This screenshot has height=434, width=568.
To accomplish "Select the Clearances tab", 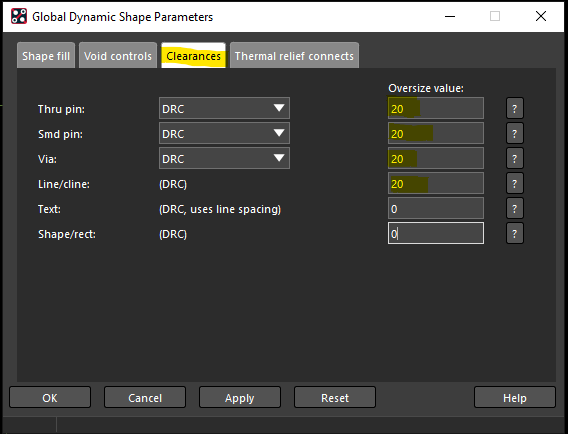I will 193,56.
